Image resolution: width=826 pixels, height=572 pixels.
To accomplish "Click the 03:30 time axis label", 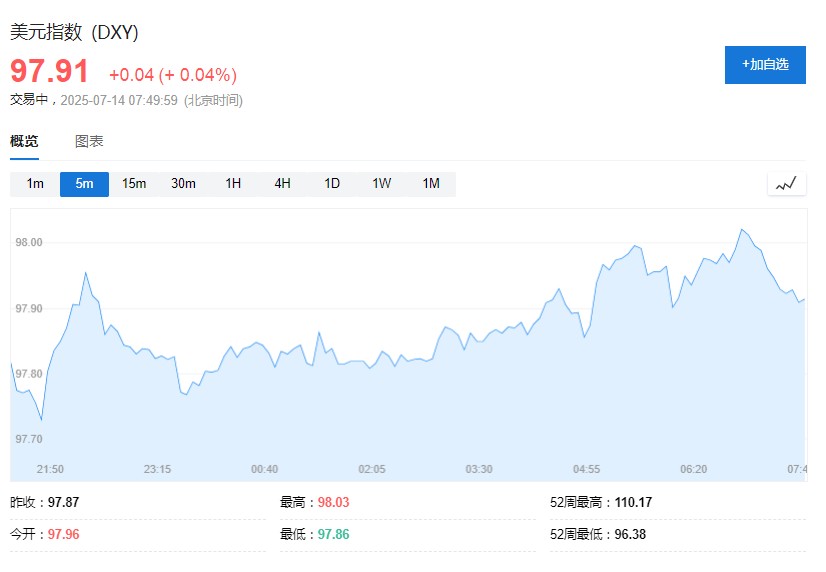I will (x=479, y=469).
